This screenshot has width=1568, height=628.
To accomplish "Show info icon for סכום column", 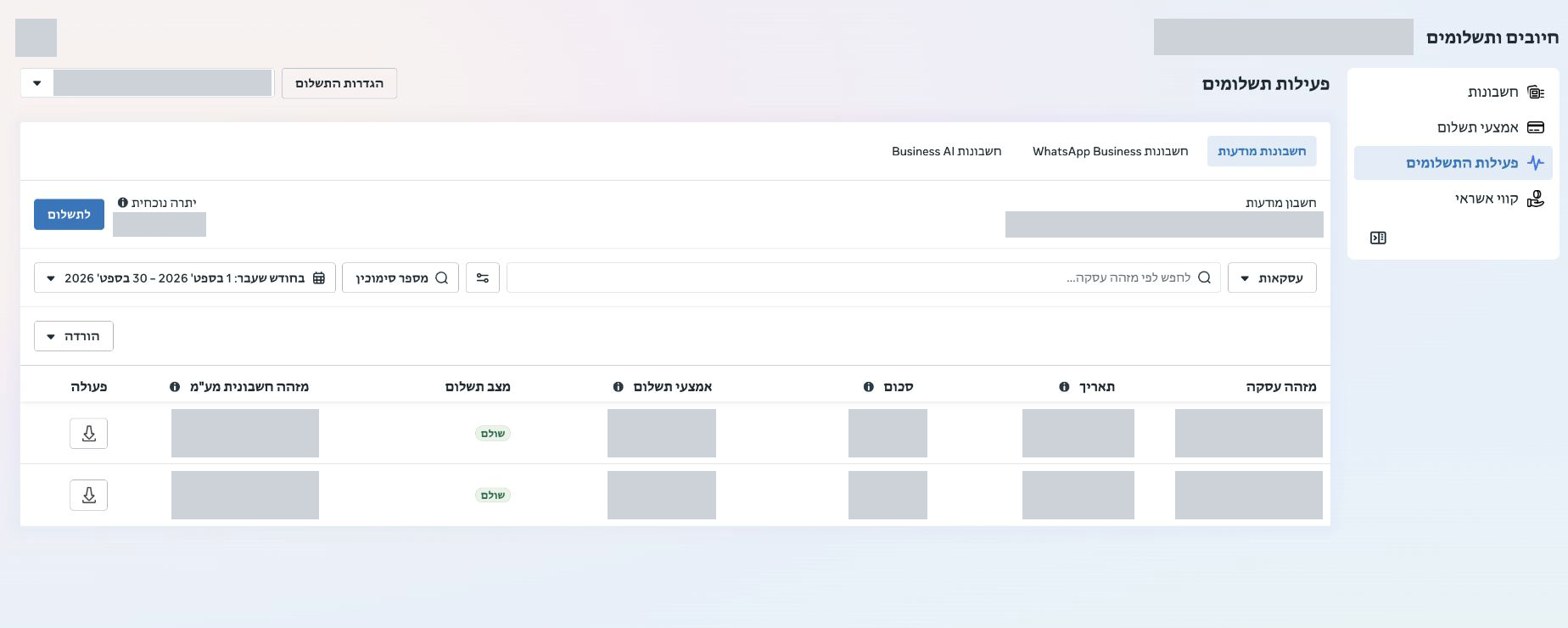I will coord(868,387).
